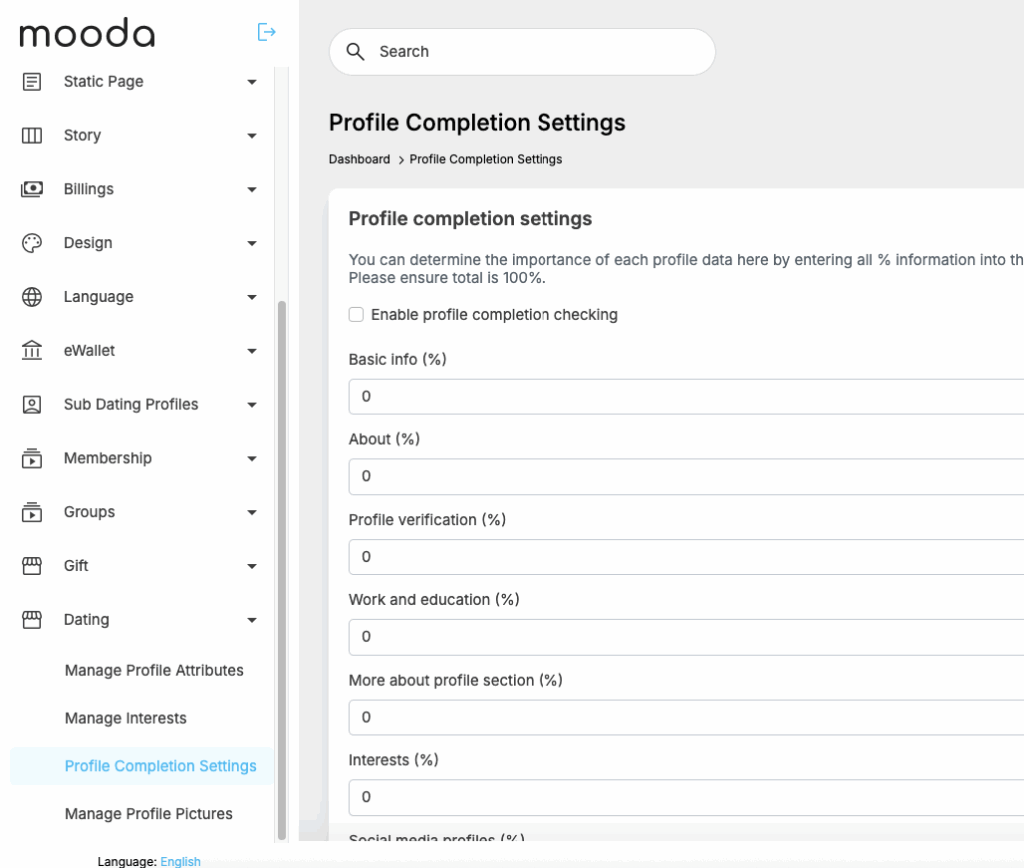Click the Language globe icon
The image size is (1024, 868).
[32, 297]
